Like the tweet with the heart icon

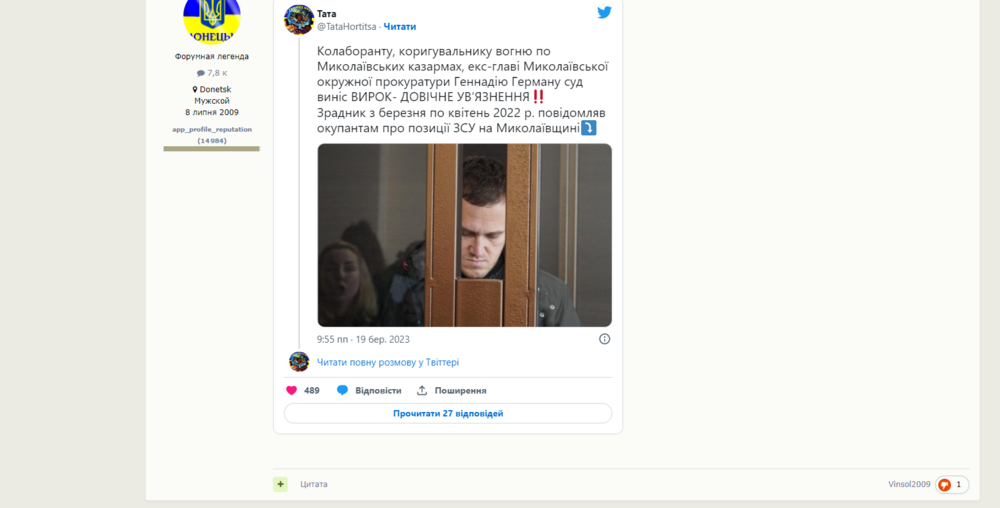(291, 390)
